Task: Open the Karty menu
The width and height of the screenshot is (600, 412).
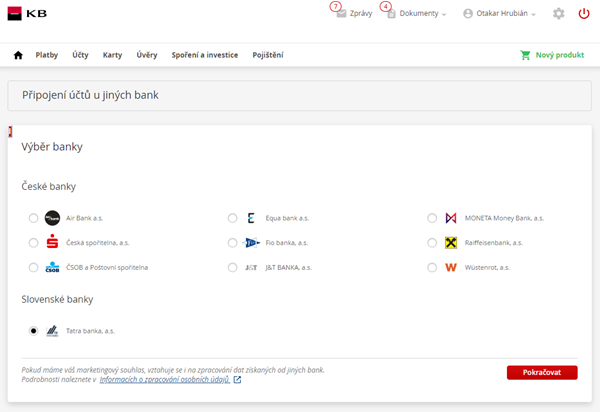Action: pos(112,55)
